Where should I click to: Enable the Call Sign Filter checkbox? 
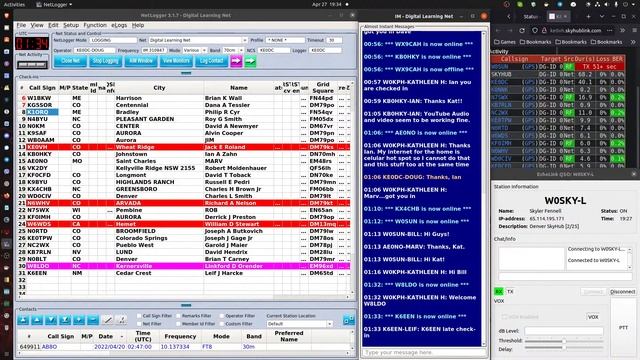[139, 316]
